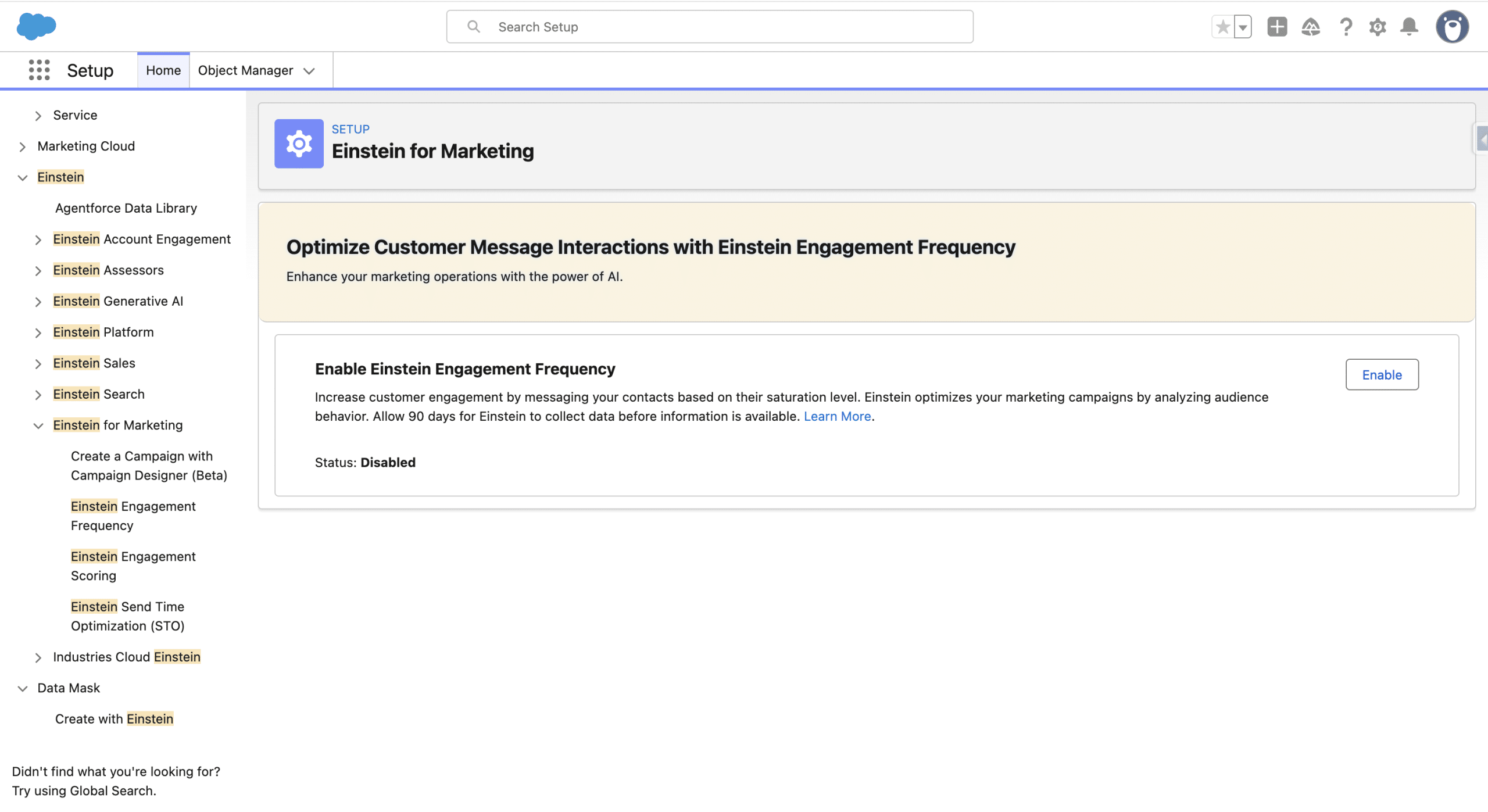Expand Marketing Cloud tree section
Screen dimensions: 1488x812
(x=23, y=146)
